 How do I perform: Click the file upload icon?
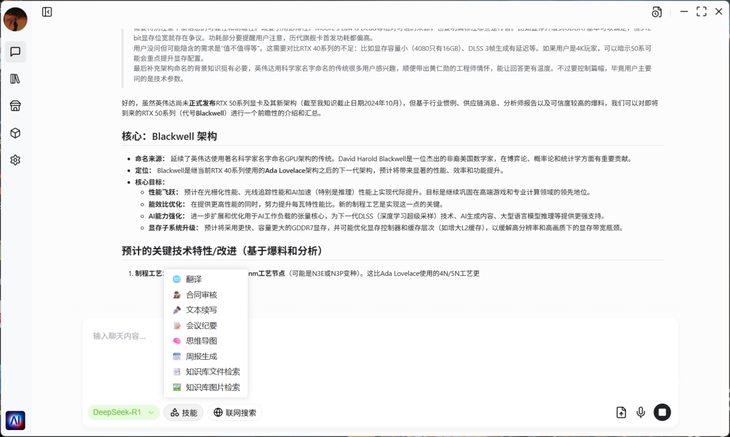(621, 412)
